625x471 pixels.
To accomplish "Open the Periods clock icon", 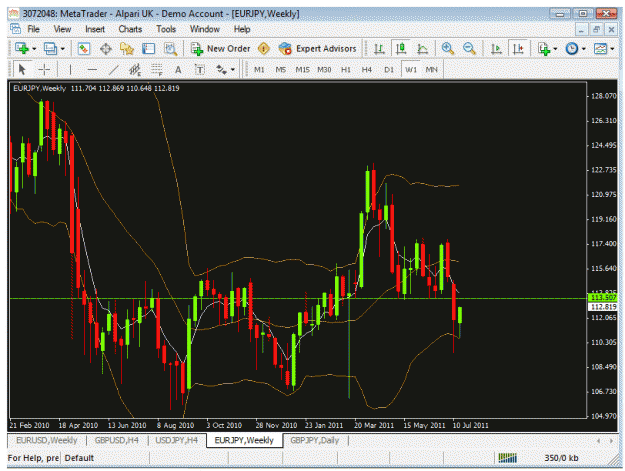I will point(572,49).
